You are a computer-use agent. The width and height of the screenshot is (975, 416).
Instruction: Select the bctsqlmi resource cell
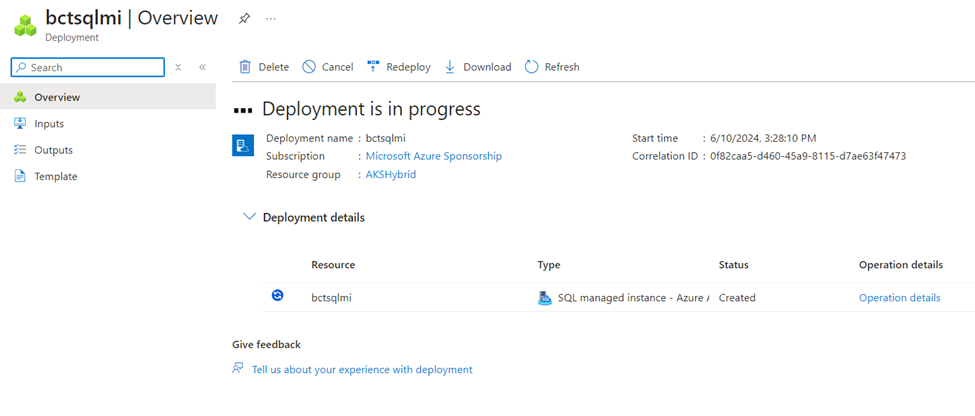pyautogui.click(x=331, y=298)
